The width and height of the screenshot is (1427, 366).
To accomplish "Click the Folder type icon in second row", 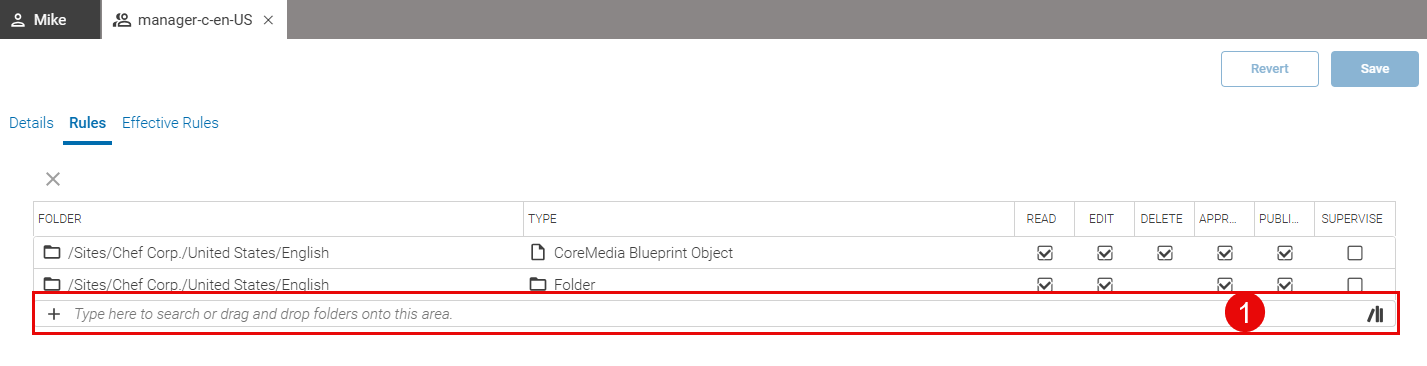I will click(537, 285).
